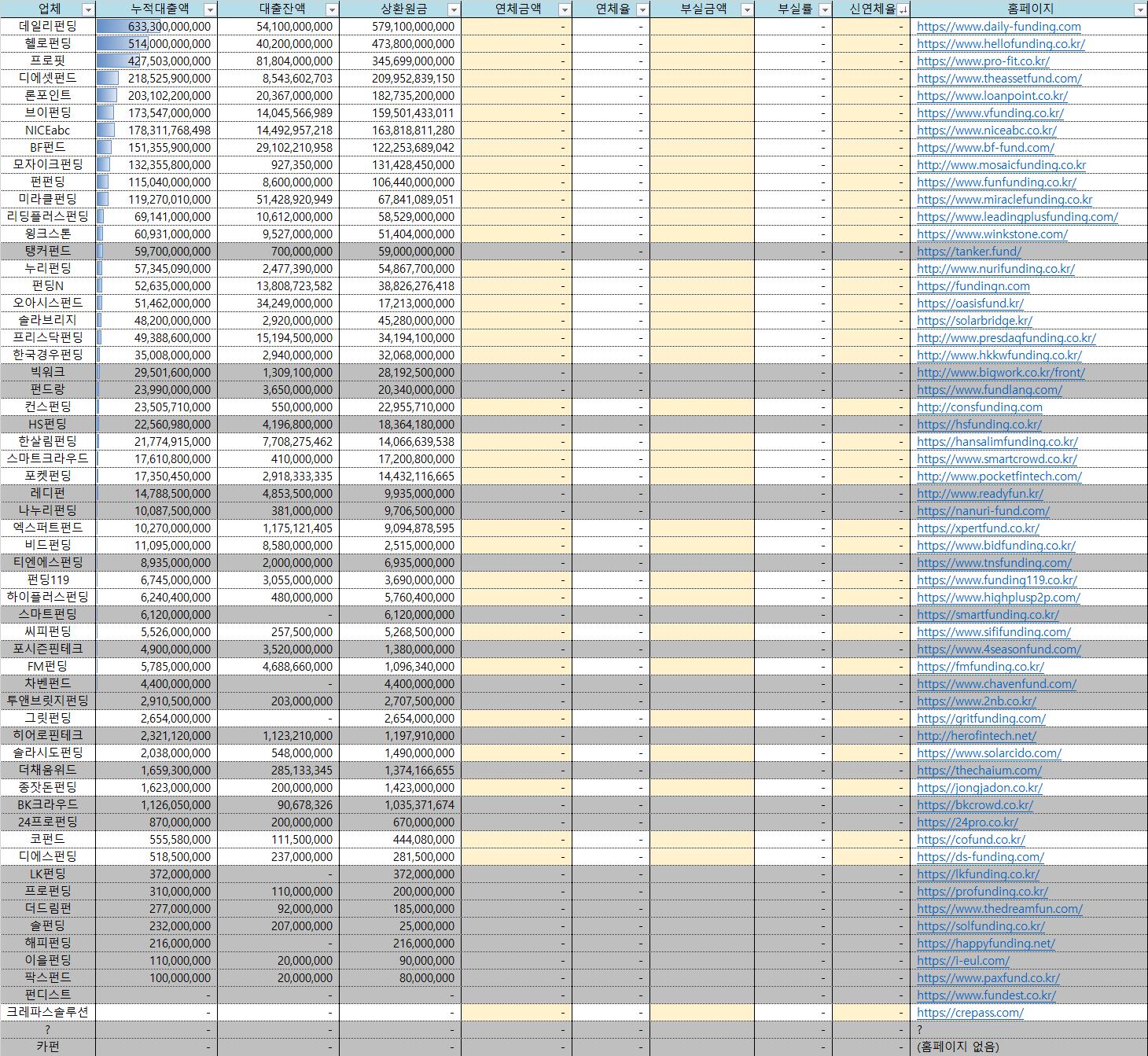Open the 24pro.co.kr link
Image resolution: width=1148 pixels, height=1056 pixels.
(x=967, y=822)
